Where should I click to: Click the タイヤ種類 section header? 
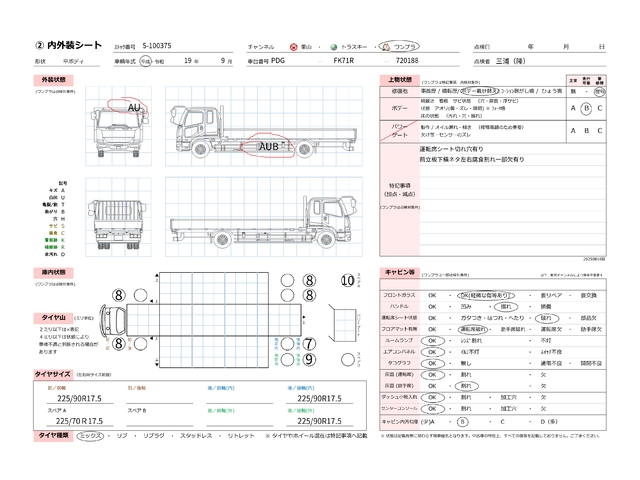[53, 436]
